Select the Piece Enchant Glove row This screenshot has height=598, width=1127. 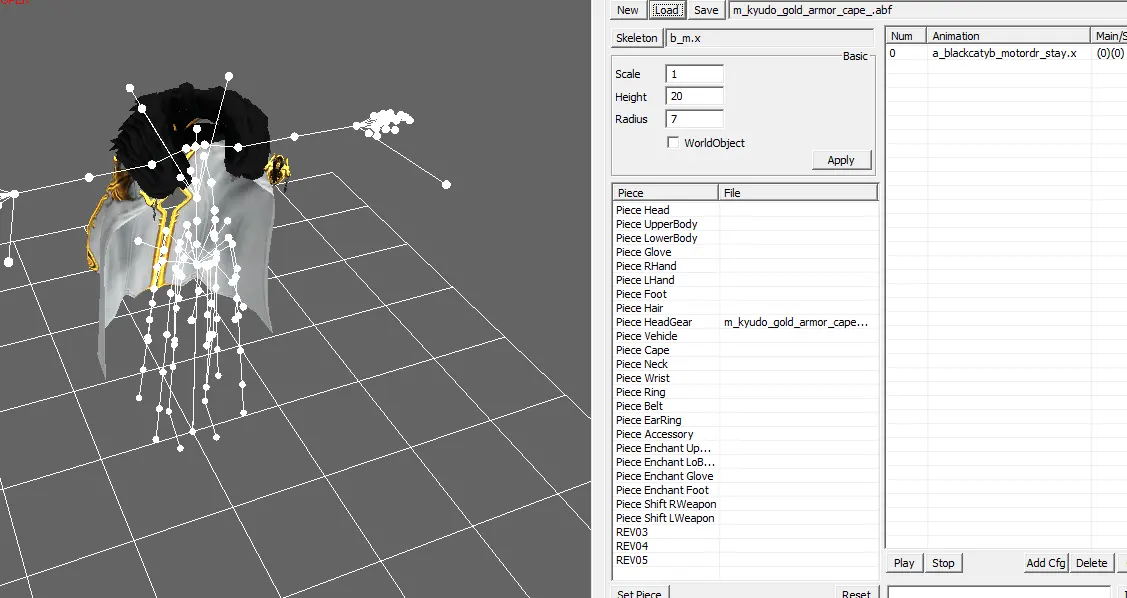point(745,477)
